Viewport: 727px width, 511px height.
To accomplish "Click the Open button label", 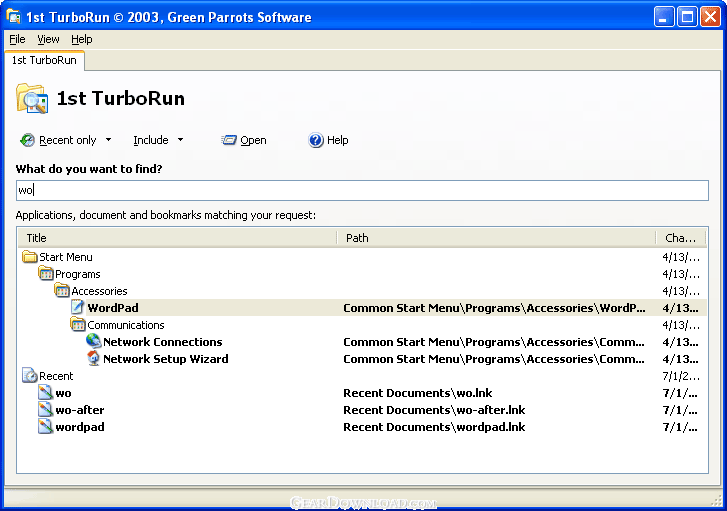I will 253,140.
